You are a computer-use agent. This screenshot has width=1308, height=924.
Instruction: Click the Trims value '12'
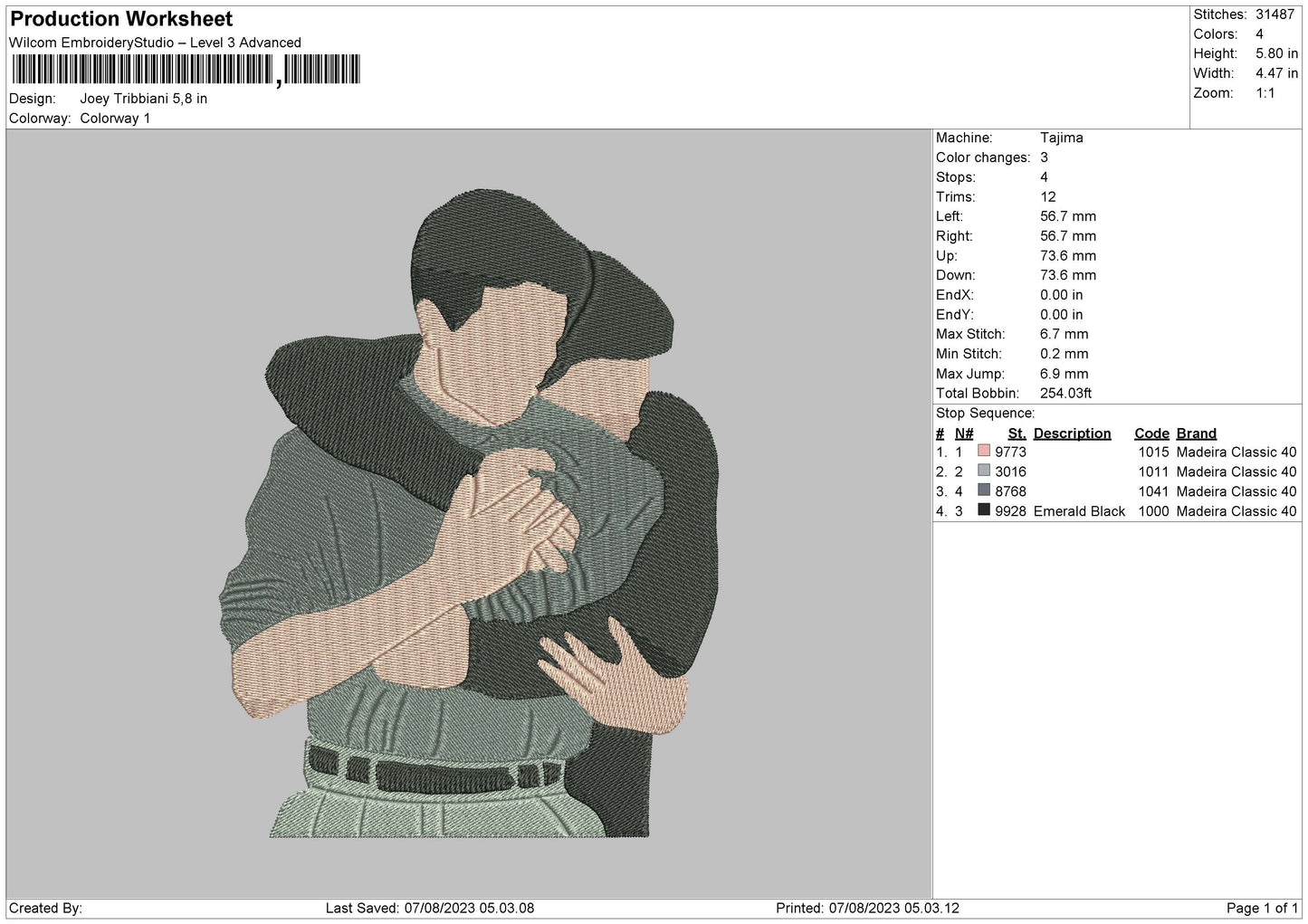[x=1048, y=197]
